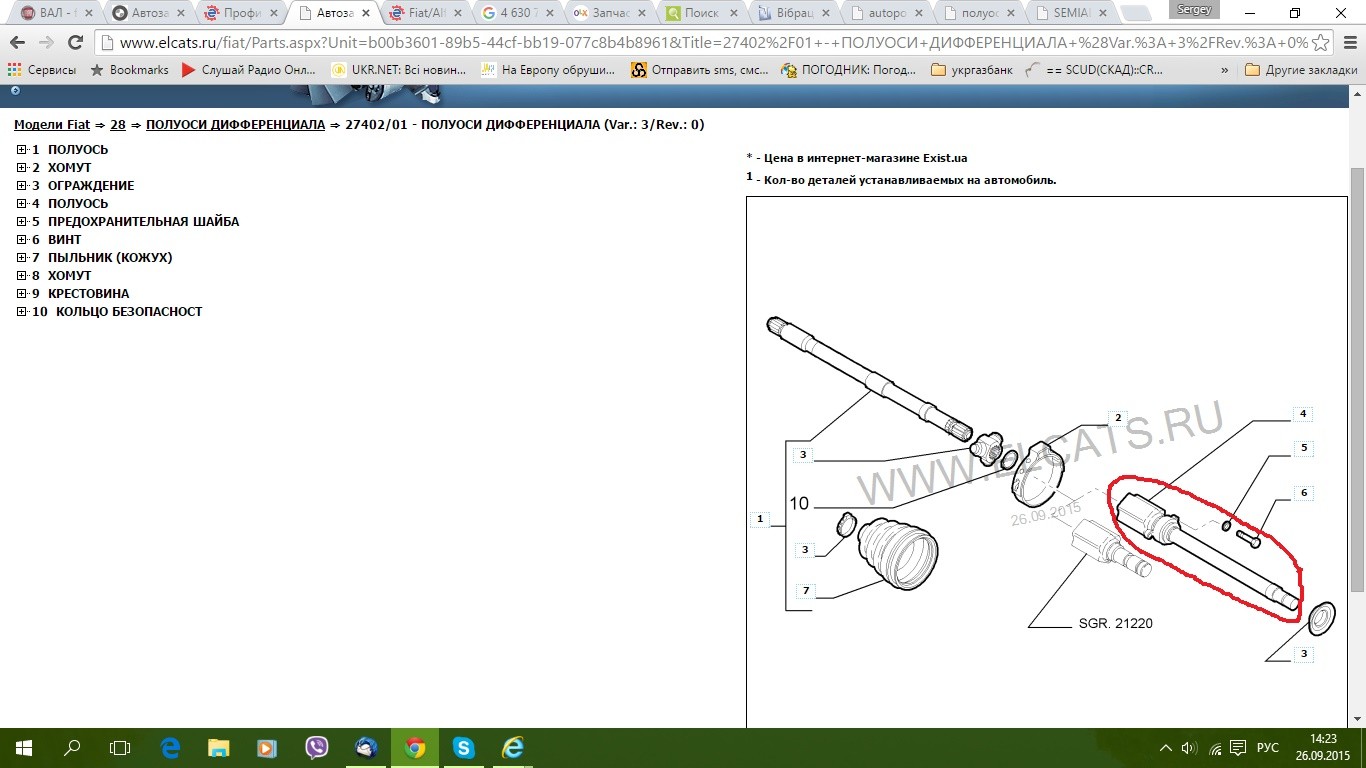Screen dimensions: 1366x768
Task: Go back to the previous page
Action: click(x=19, y=43)
